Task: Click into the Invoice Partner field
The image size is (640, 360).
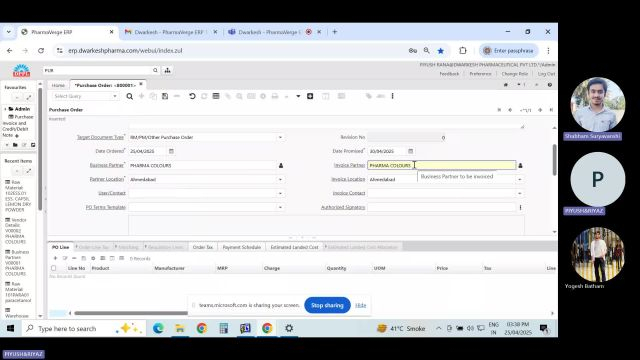Action: pos(441,165)
